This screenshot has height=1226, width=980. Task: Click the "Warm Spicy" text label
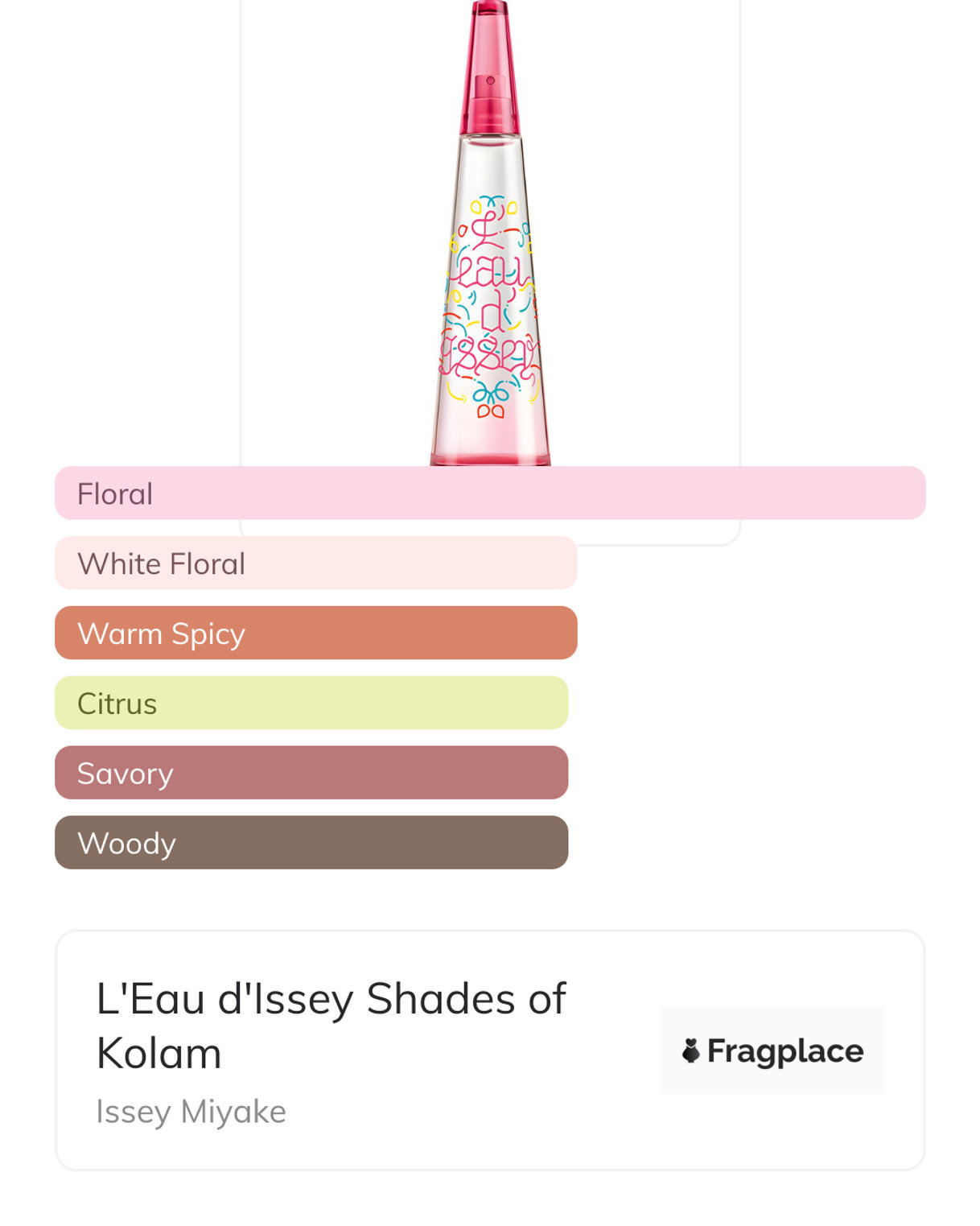(161, 634)
